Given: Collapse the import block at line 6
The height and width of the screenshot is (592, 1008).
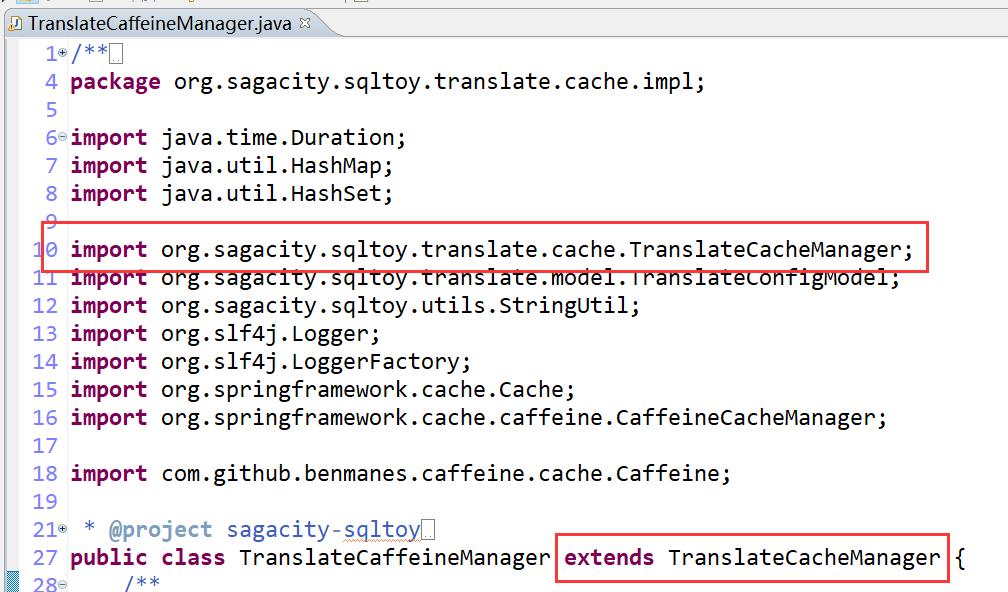Looking at the screenshot, I should 63,138.
